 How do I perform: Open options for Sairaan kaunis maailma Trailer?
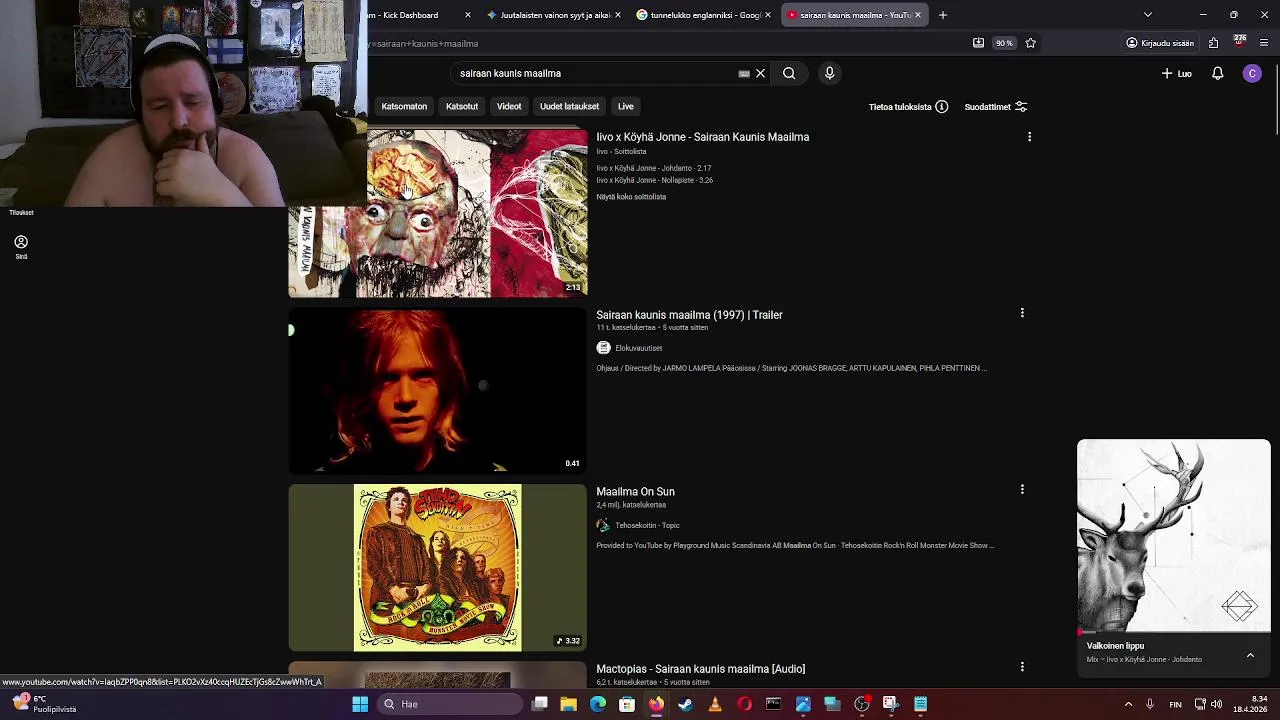[x=1022, y=313]
